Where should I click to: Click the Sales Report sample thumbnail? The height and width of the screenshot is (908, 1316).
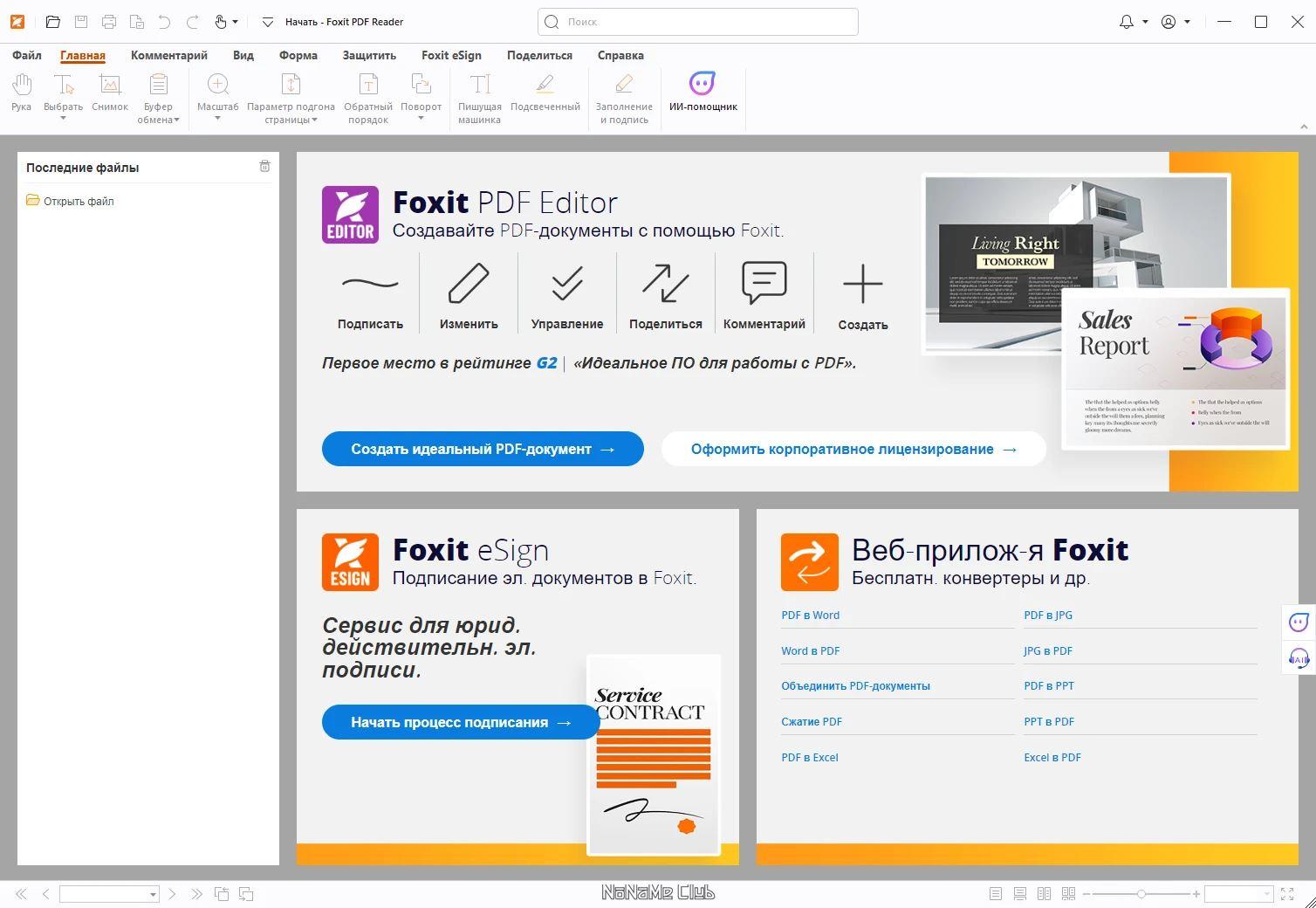click(x=1175, y=369)
